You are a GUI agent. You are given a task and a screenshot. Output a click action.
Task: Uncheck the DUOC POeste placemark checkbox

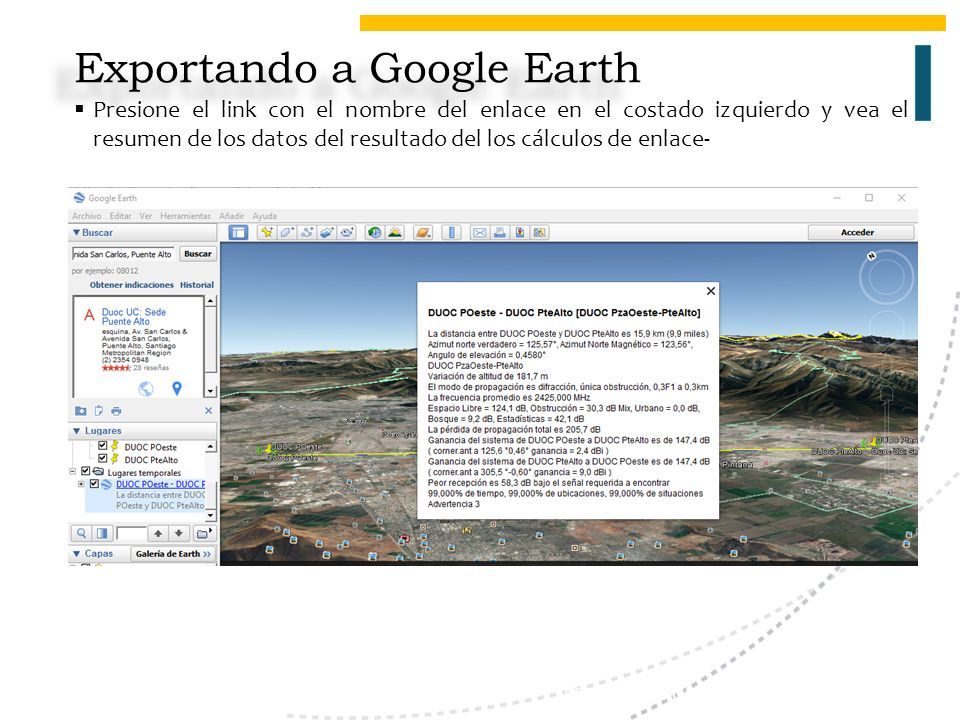click(x=102, y=446)
